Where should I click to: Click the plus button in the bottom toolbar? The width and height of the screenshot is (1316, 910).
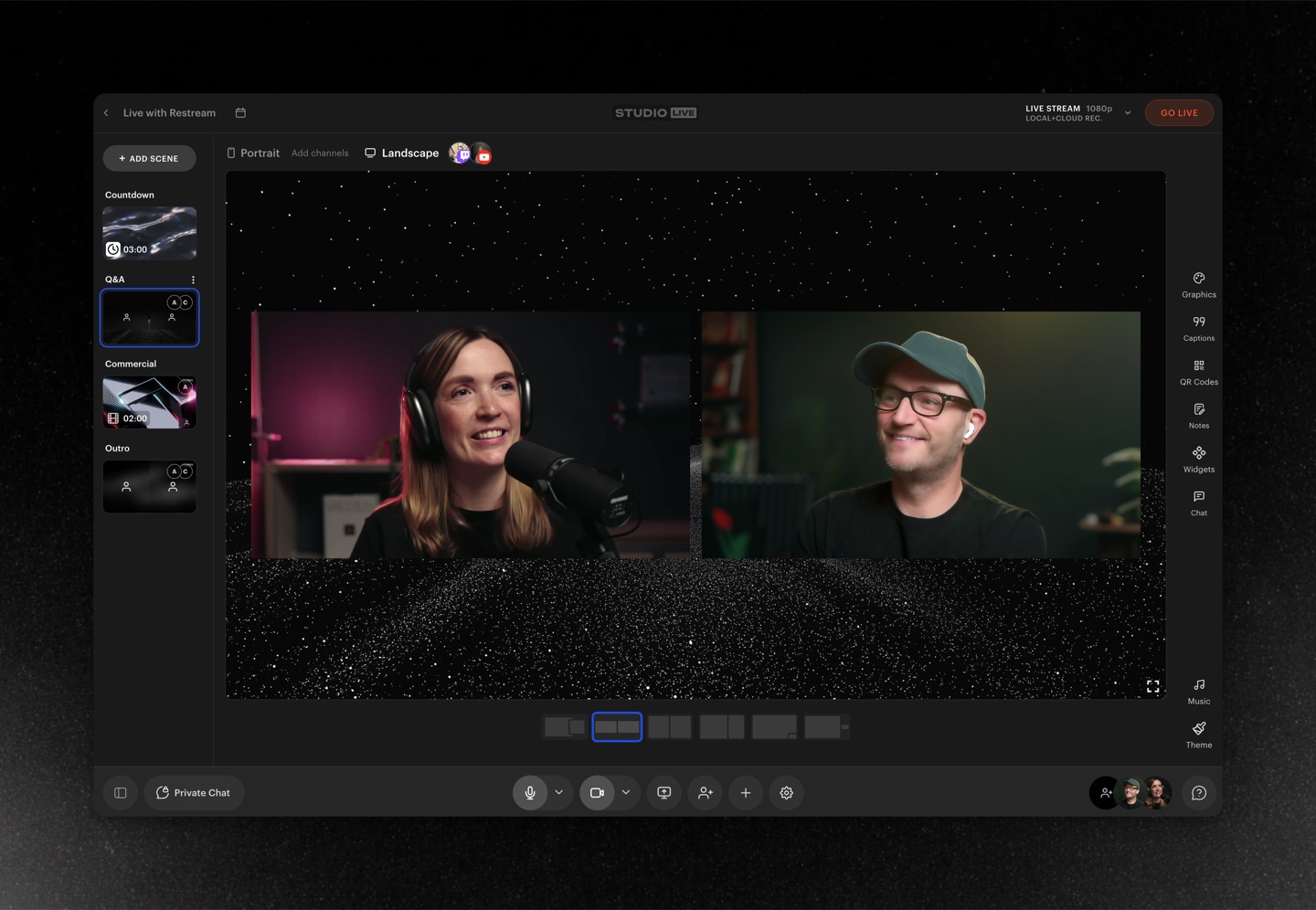point(746,793)
